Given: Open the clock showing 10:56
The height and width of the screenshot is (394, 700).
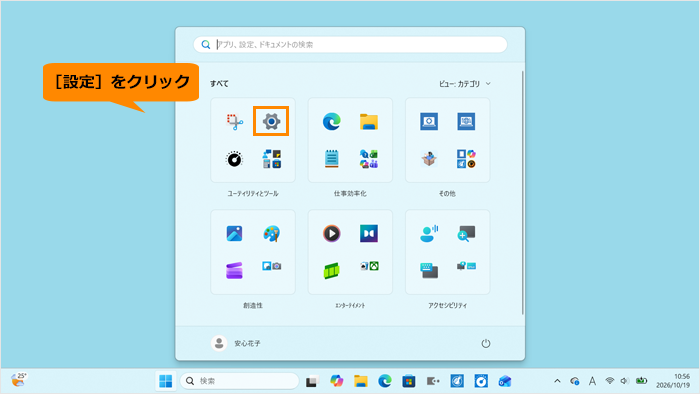Looking at the screenshot, I should (x=673, y=381).
